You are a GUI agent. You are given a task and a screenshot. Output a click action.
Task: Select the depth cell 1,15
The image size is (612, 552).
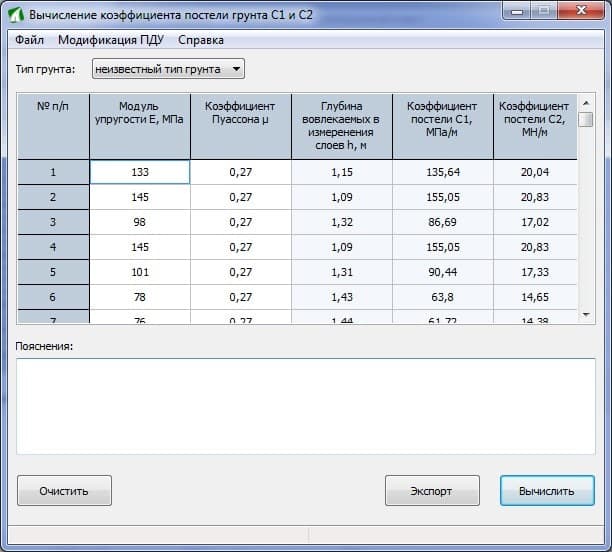[342, 172]
